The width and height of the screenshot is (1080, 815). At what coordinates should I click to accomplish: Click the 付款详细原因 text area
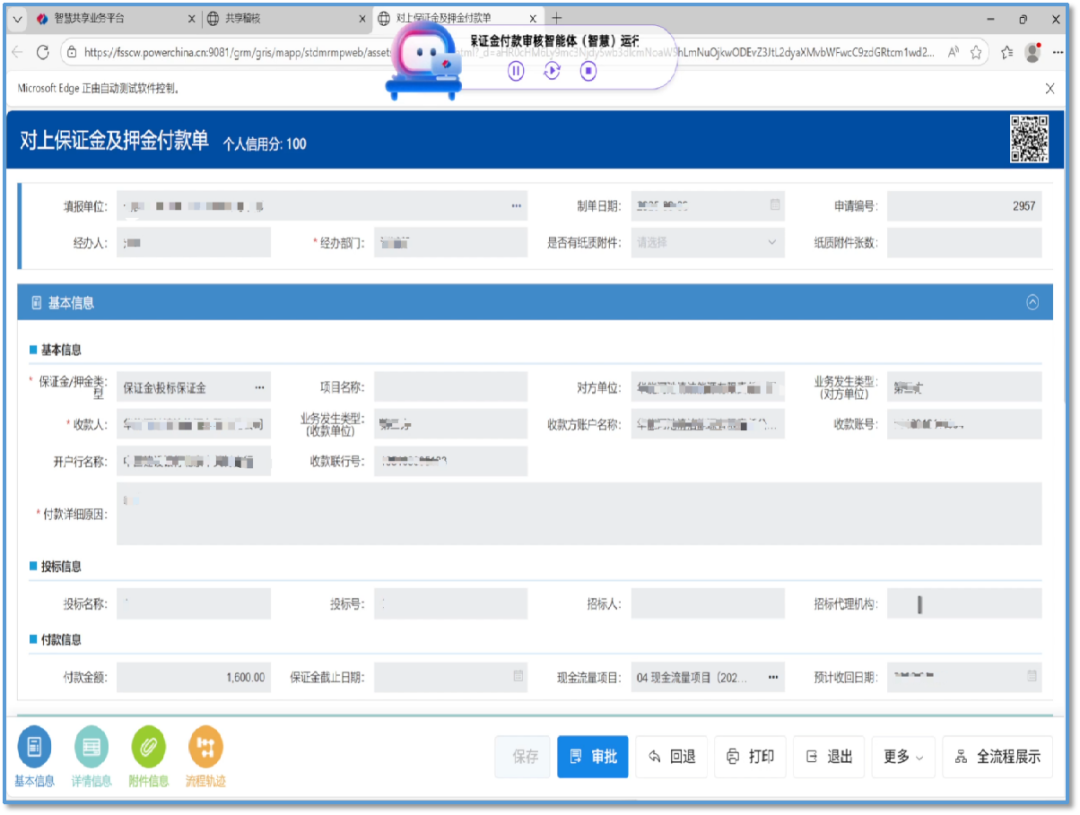click(579, 514)
